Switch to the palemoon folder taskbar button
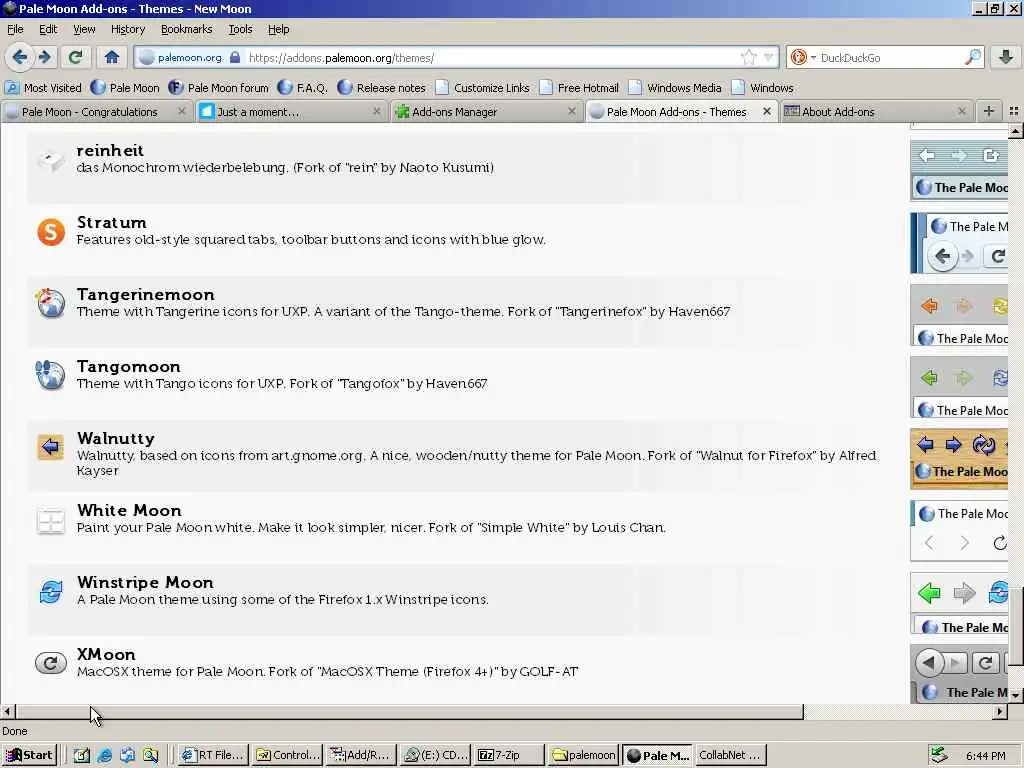This screenshot has width=1024, height=768. pos(583,756)
